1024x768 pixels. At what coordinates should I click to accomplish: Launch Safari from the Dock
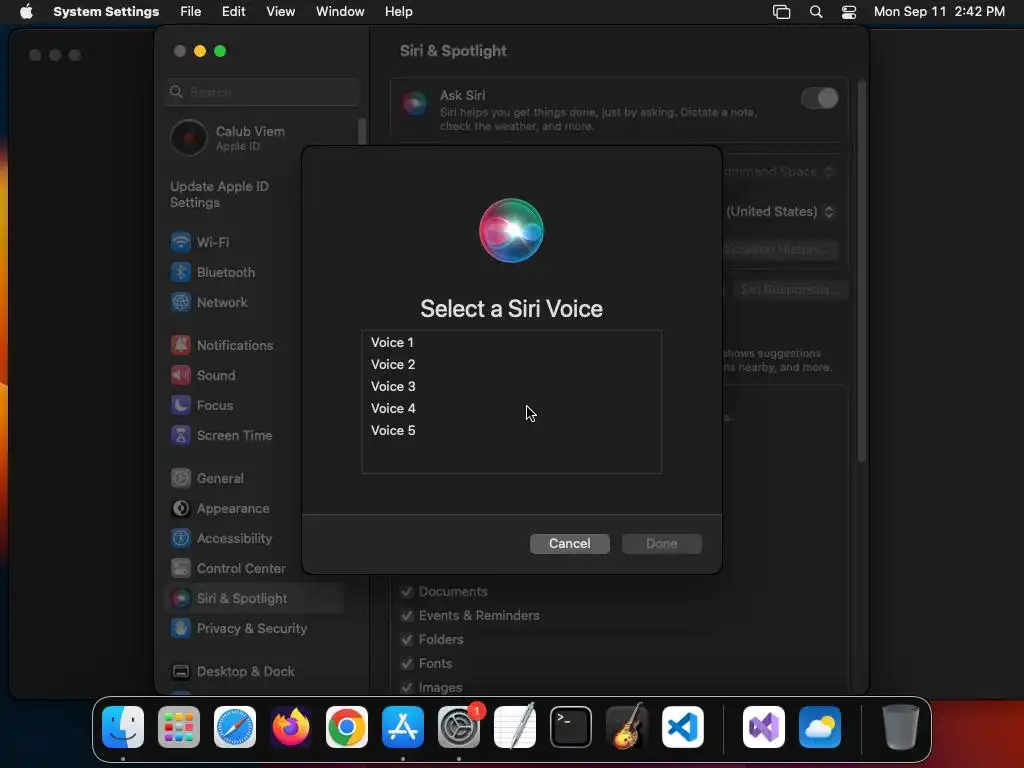[235, 727]
